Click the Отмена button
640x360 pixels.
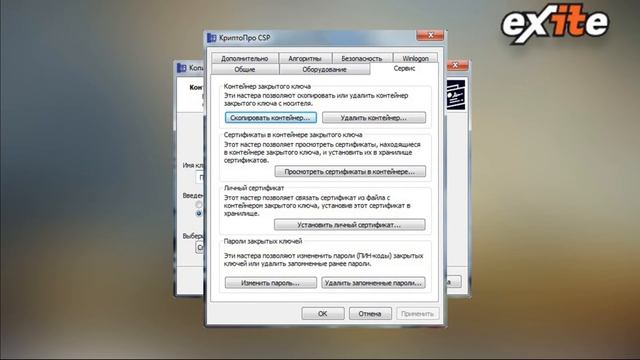pos(370,313)
